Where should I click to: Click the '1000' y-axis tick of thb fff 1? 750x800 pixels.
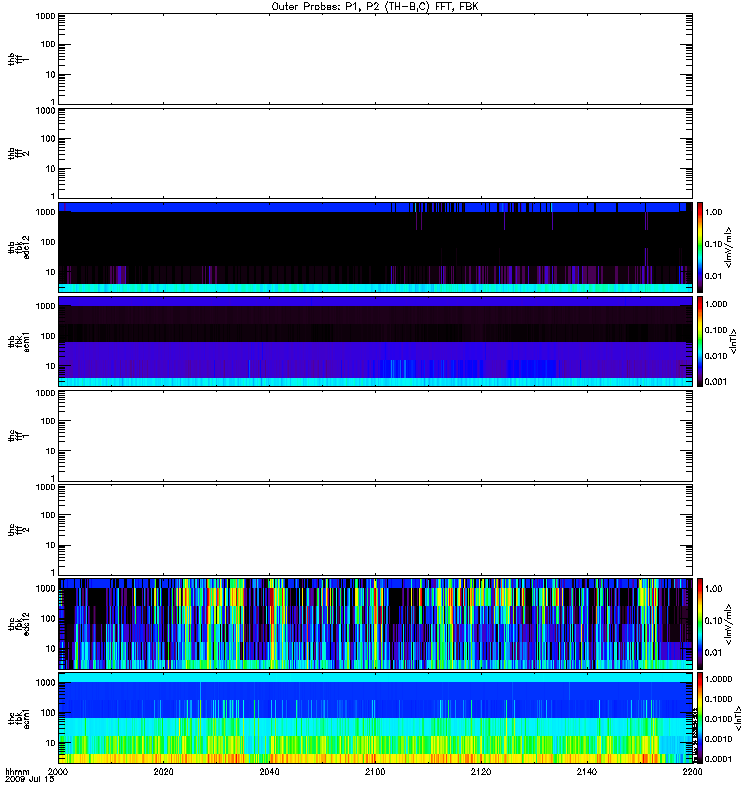coord(45,16)
